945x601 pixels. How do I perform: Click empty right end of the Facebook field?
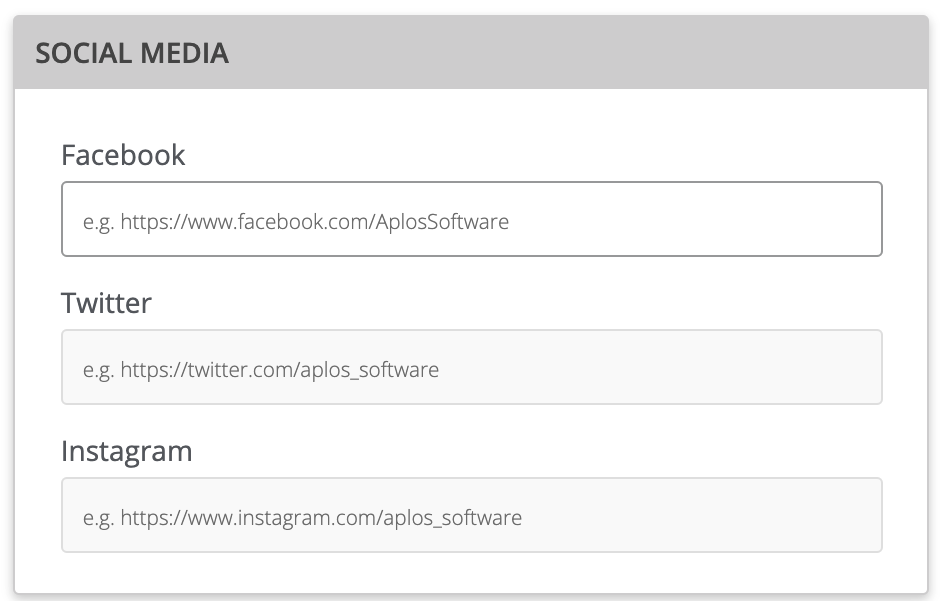point(783,219)
